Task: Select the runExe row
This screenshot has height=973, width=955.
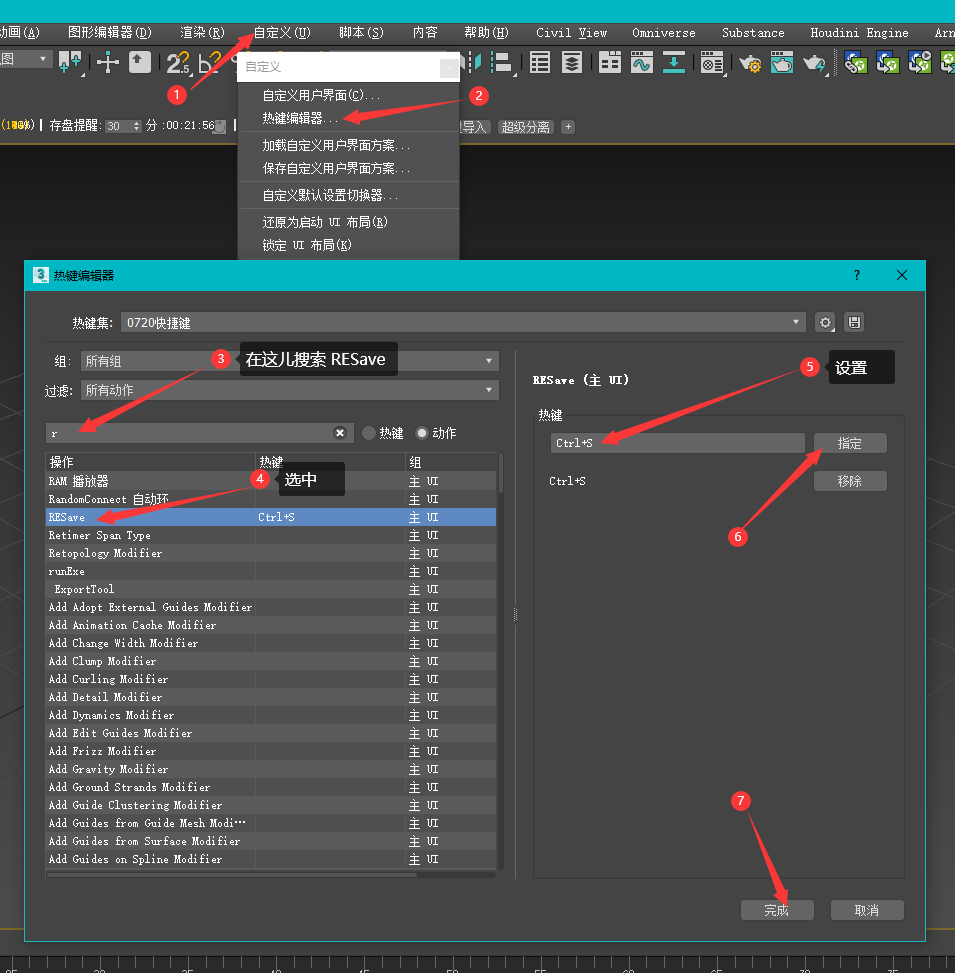Action: coord(271,571)
